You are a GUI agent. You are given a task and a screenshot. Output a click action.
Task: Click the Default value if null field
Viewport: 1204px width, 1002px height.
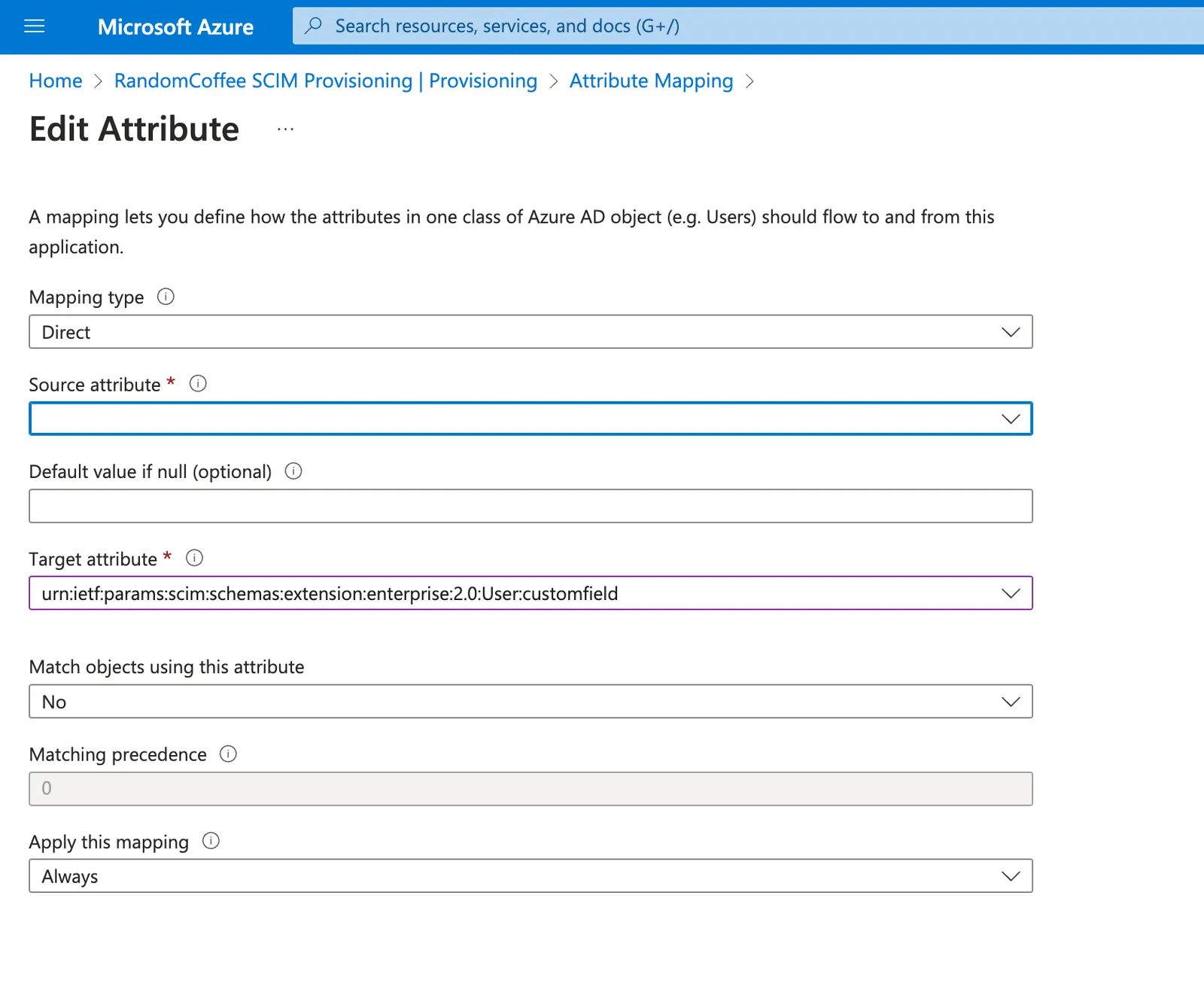click(531, 506)
